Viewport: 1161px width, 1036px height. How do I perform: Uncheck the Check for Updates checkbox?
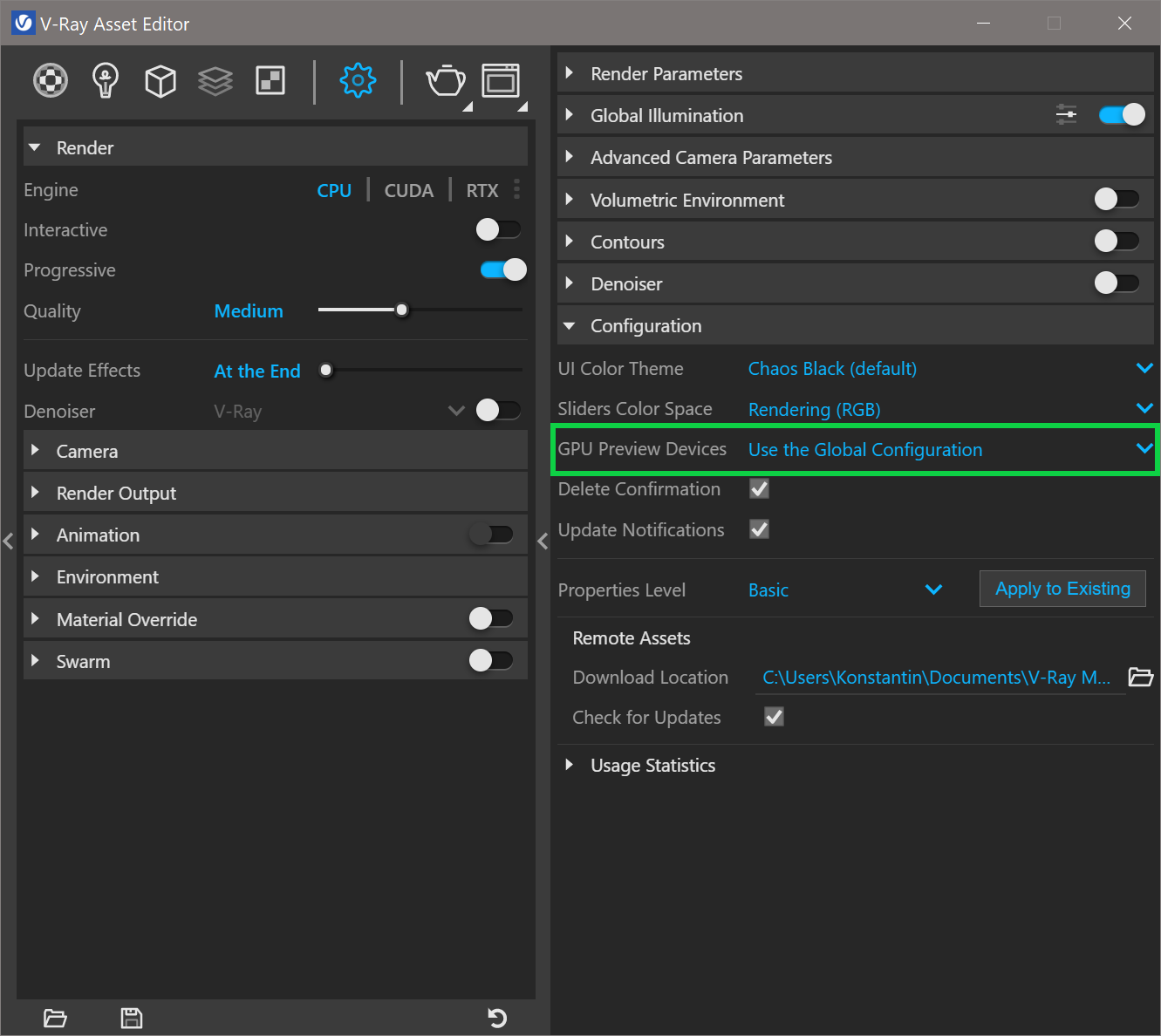(x=774, y=717)
